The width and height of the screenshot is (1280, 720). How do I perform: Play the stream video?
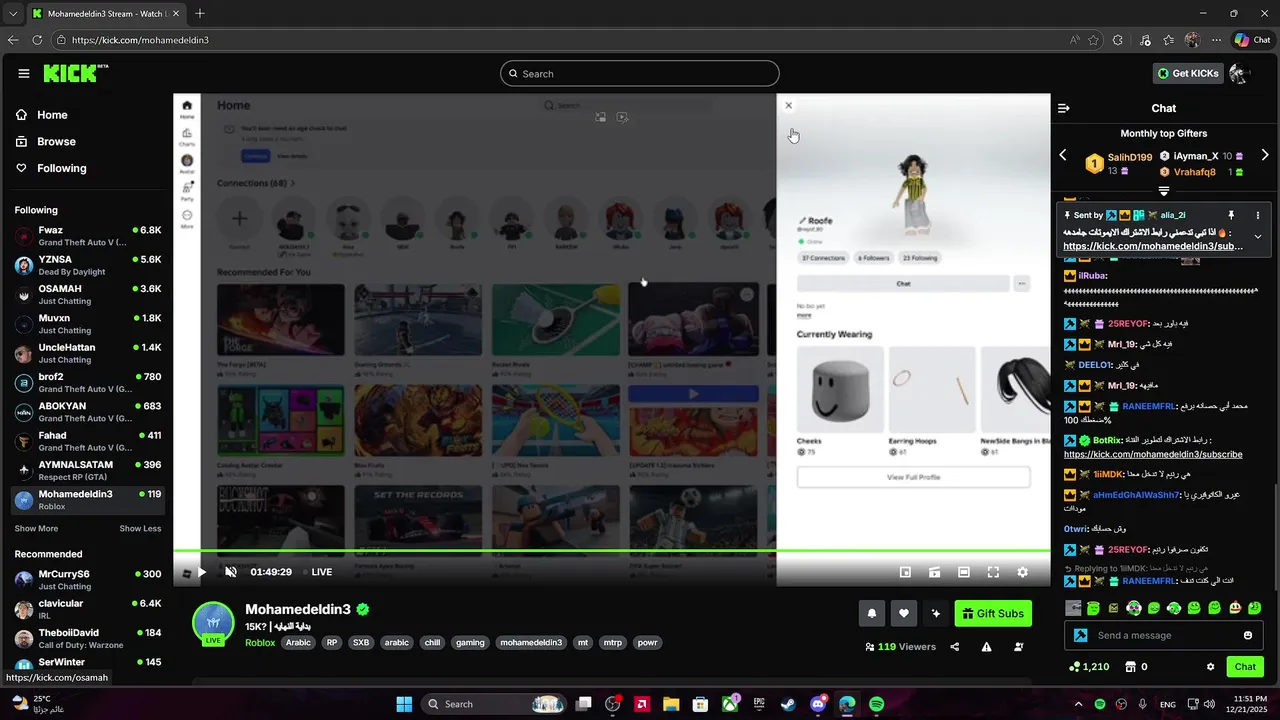point(201,572)
